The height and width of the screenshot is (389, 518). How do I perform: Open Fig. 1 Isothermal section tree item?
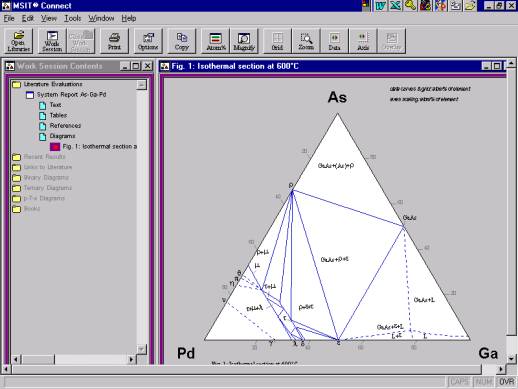[99, 146]
